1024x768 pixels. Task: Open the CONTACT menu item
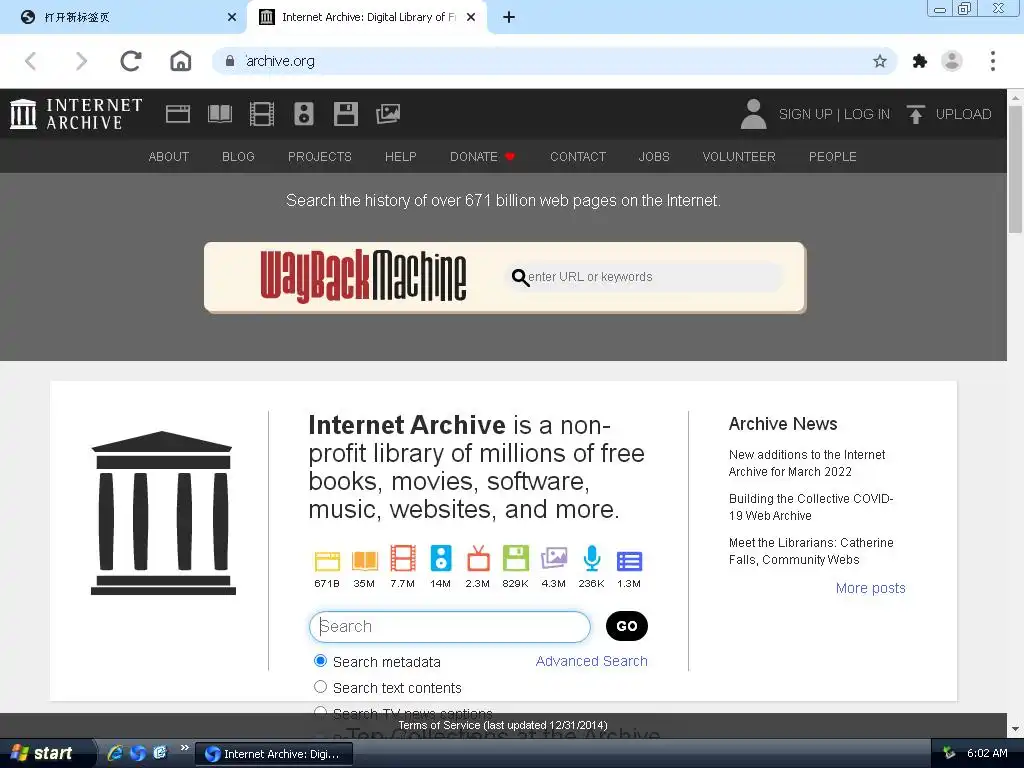click(578, 157)
